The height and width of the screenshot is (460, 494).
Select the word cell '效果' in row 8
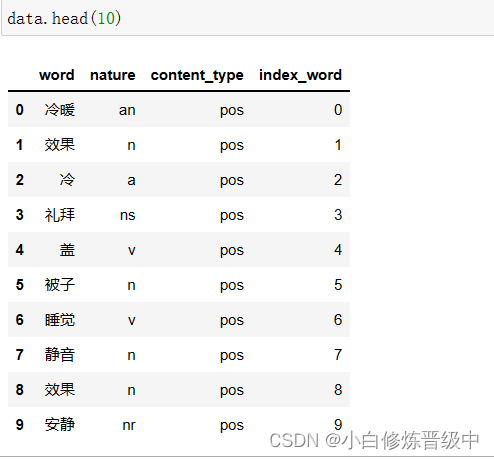click(60, 390)
